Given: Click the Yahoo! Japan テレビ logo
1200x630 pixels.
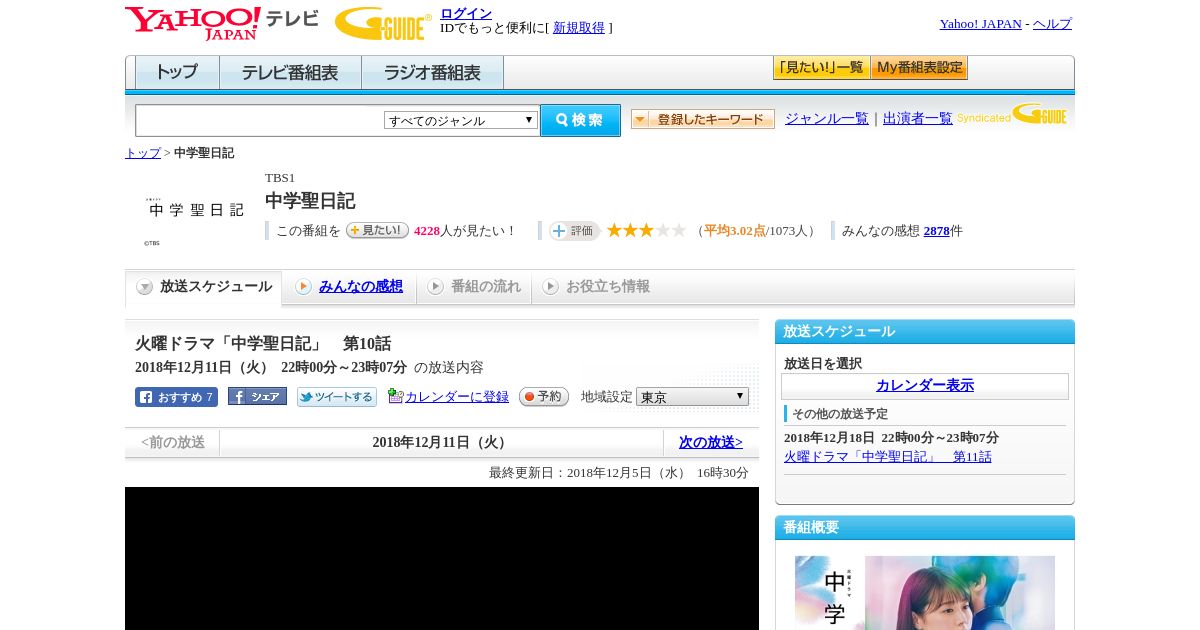Looking at the screenshot, I should pos(222,23).
